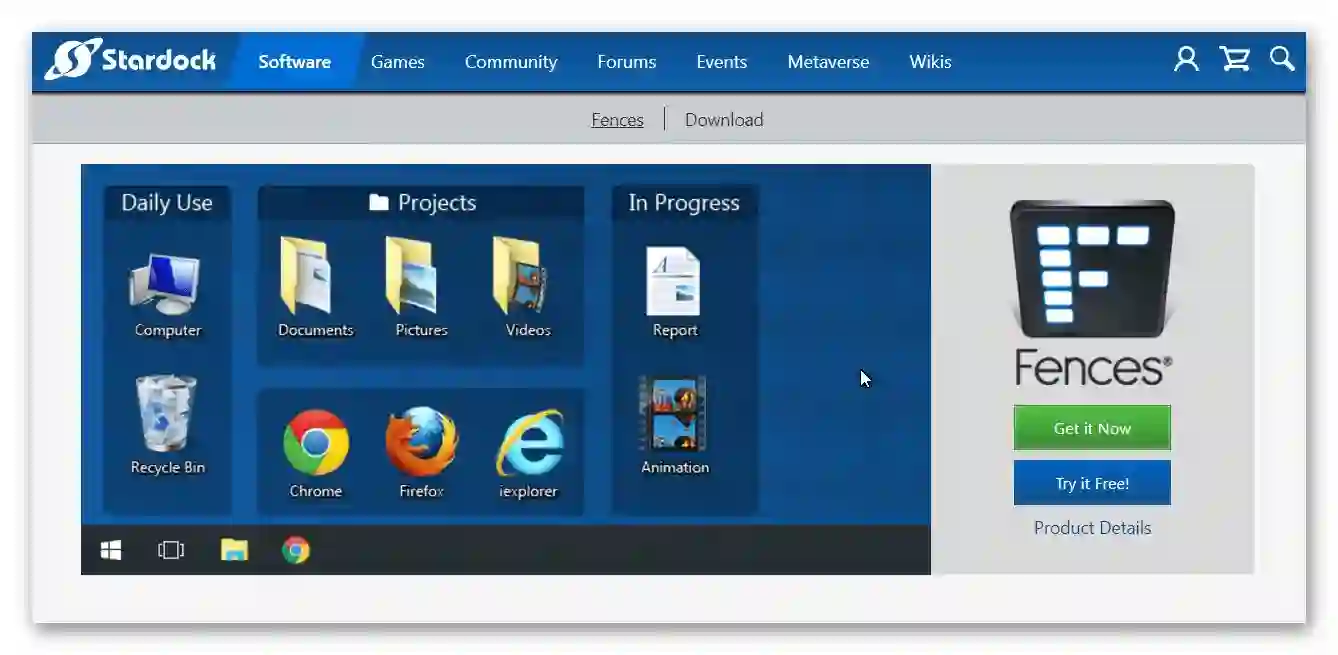Click the Stardock logo
This screenshot has height=655, width=1338.
point(130,60)
